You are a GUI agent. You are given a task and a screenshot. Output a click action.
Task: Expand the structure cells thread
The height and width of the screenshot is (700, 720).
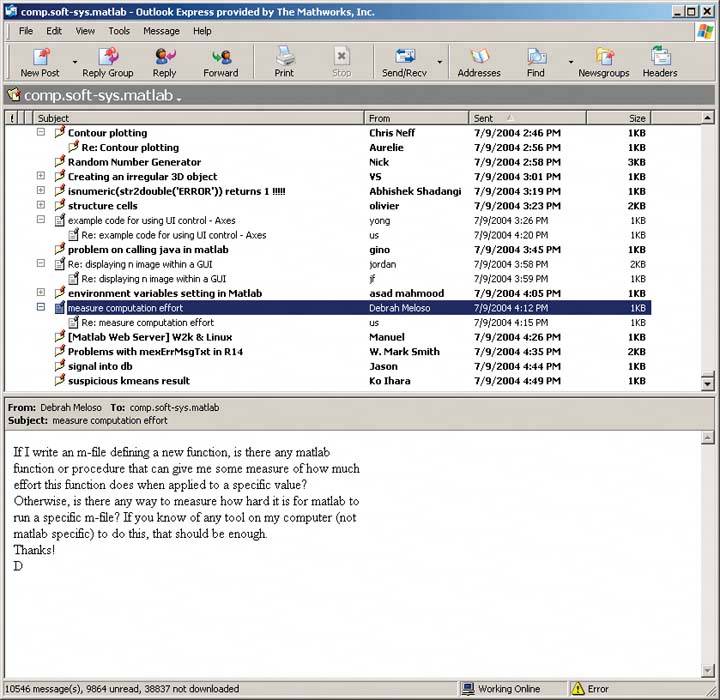pos(41,206)
